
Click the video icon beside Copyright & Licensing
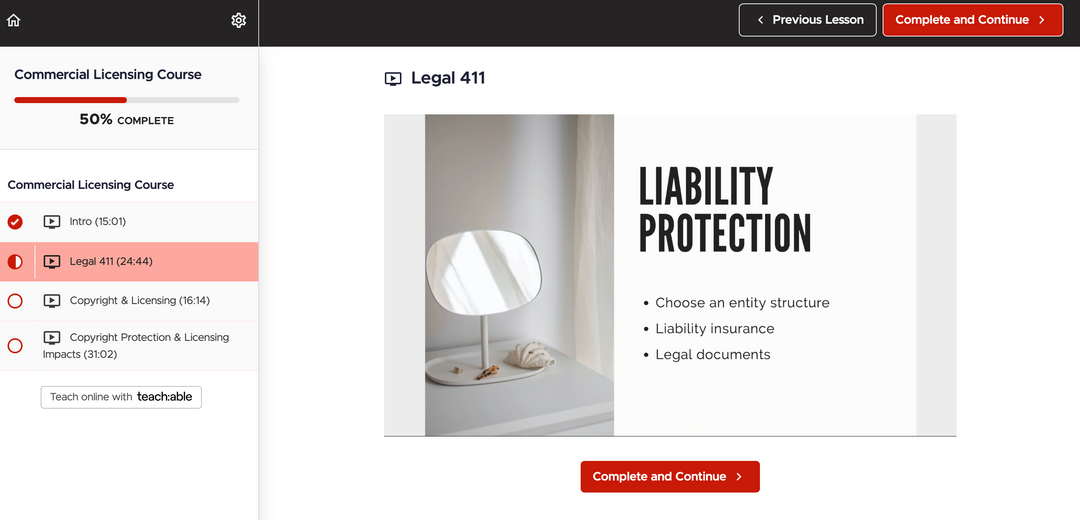click(52, 301)
